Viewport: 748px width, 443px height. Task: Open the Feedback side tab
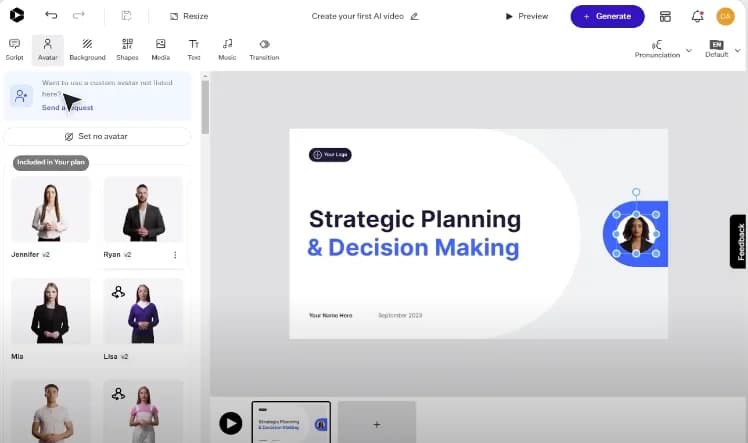click(739, 242)
